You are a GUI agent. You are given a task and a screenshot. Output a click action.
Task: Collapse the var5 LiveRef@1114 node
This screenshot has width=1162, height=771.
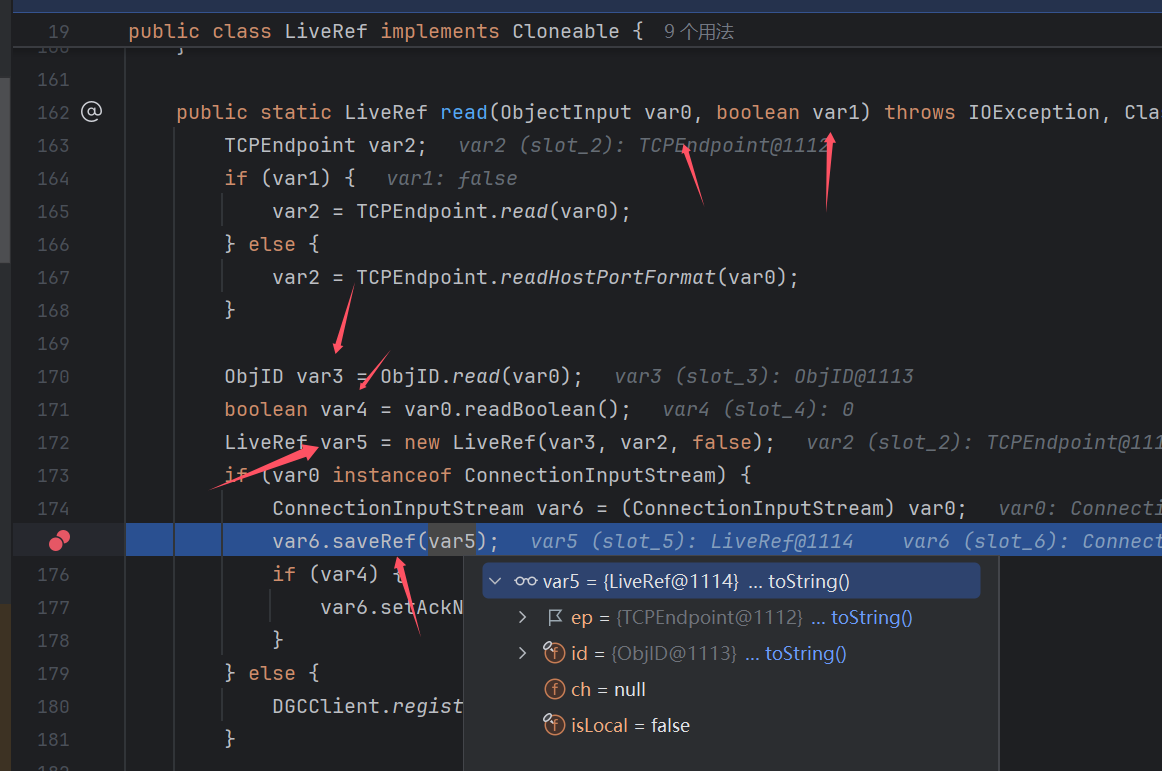(x=495, y=581)
